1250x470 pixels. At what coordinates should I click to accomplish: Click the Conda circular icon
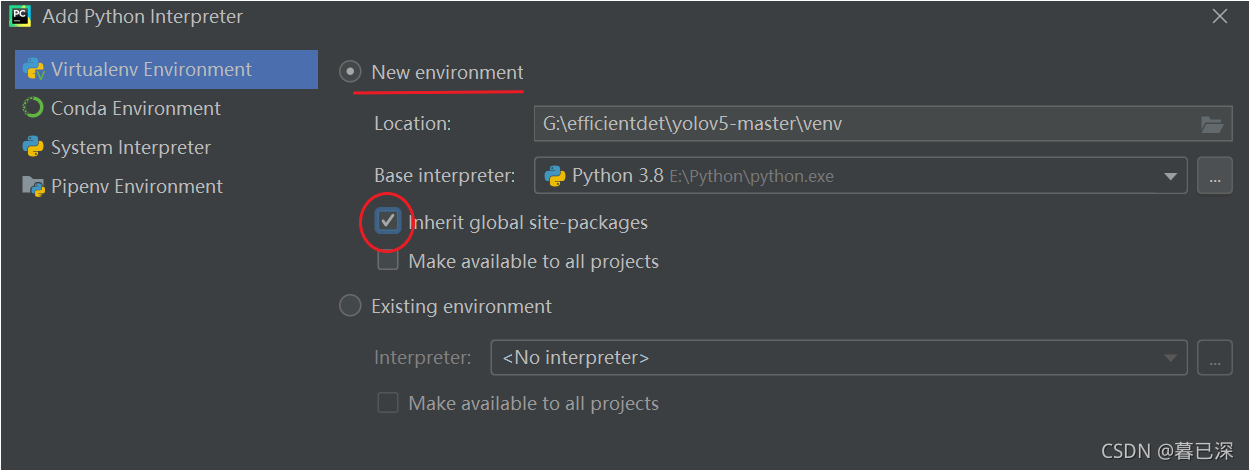click(33, 108)
